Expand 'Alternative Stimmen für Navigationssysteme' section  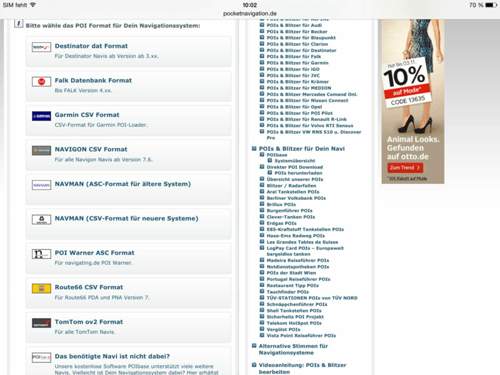coord(254,346)
